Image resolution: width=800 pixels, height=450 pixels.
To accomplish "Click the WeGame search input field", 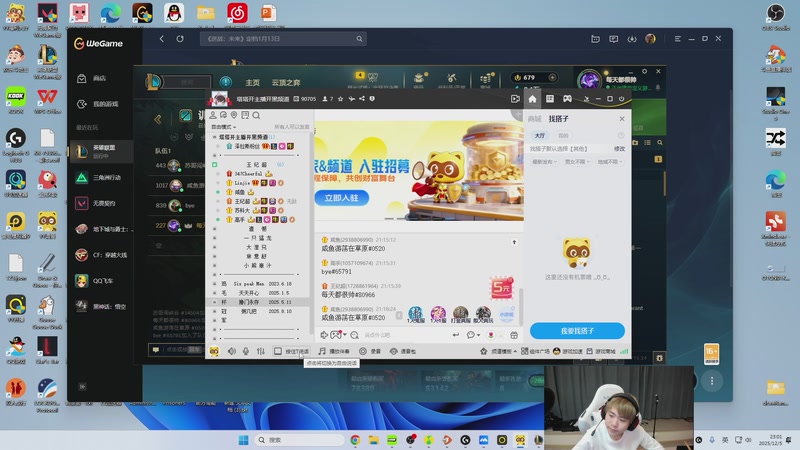I will [283, 39].
